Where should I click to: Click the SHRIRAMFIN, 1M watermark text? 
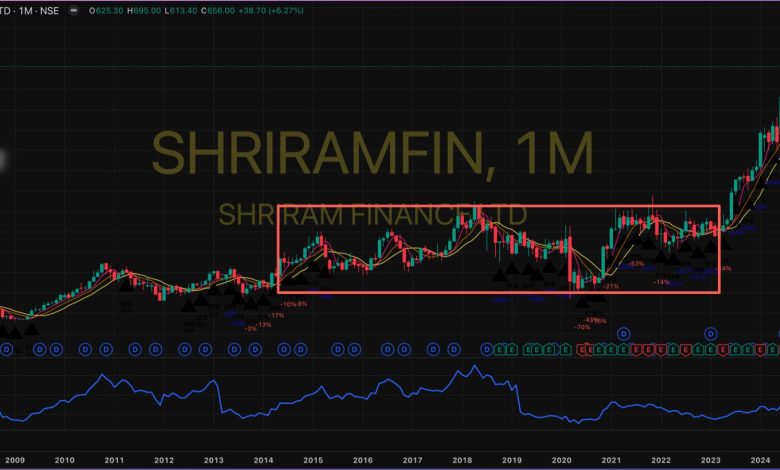pos(372,152)
